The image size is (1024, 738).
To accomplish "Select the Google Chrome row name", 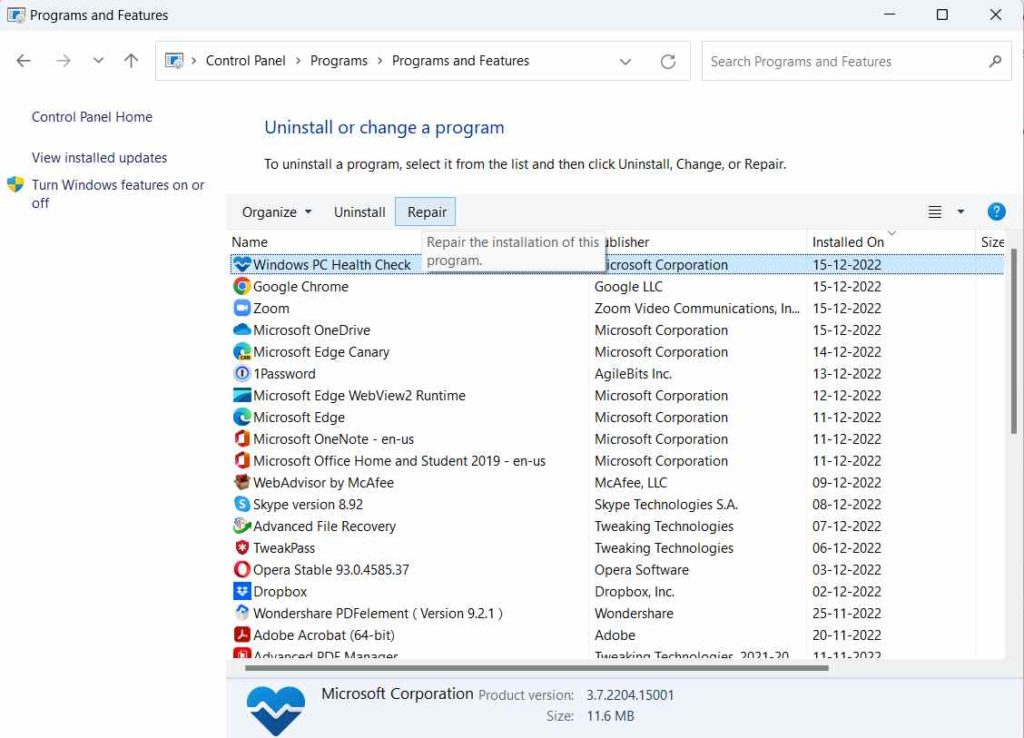I will (x=300, y=286).
